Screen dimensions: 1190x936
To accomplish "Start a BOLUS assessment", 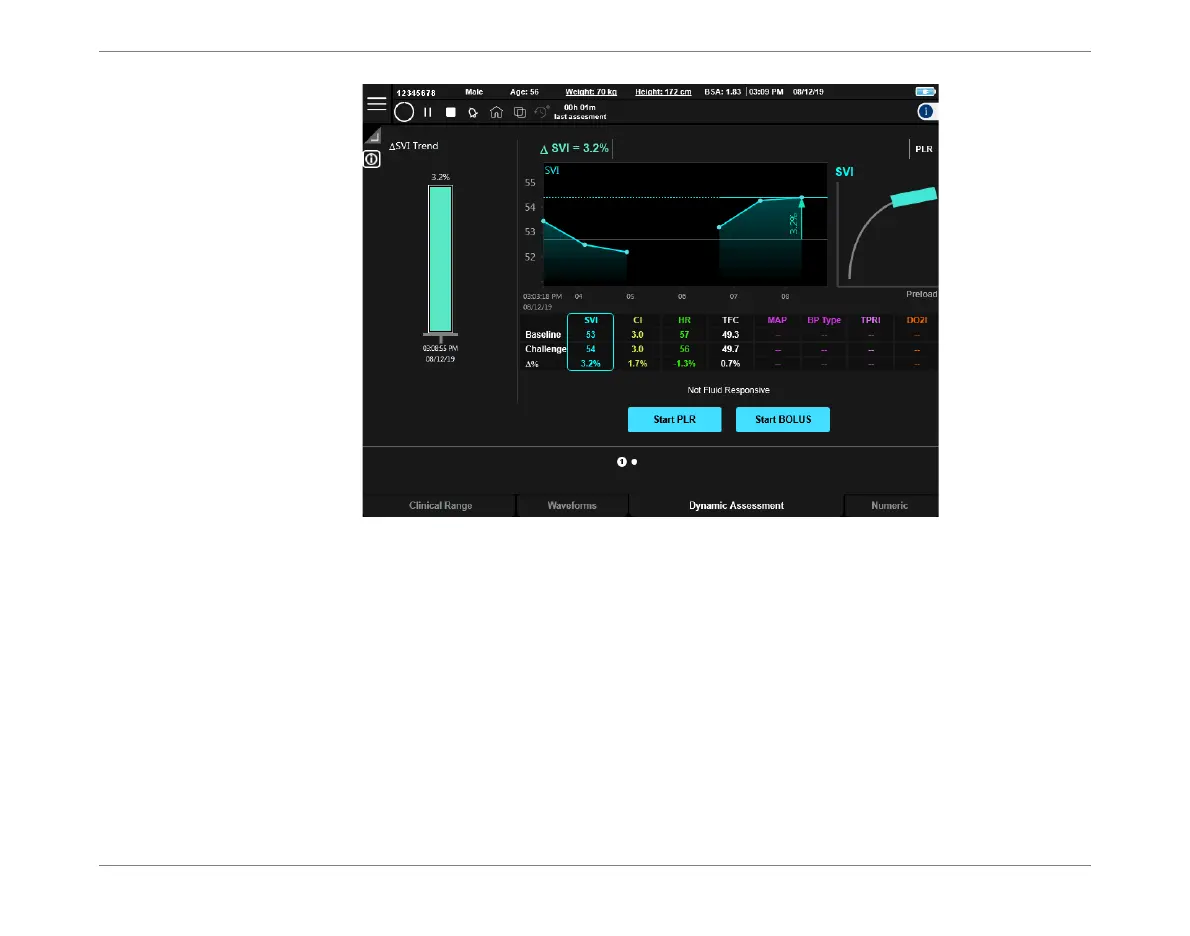I will 782,419.
